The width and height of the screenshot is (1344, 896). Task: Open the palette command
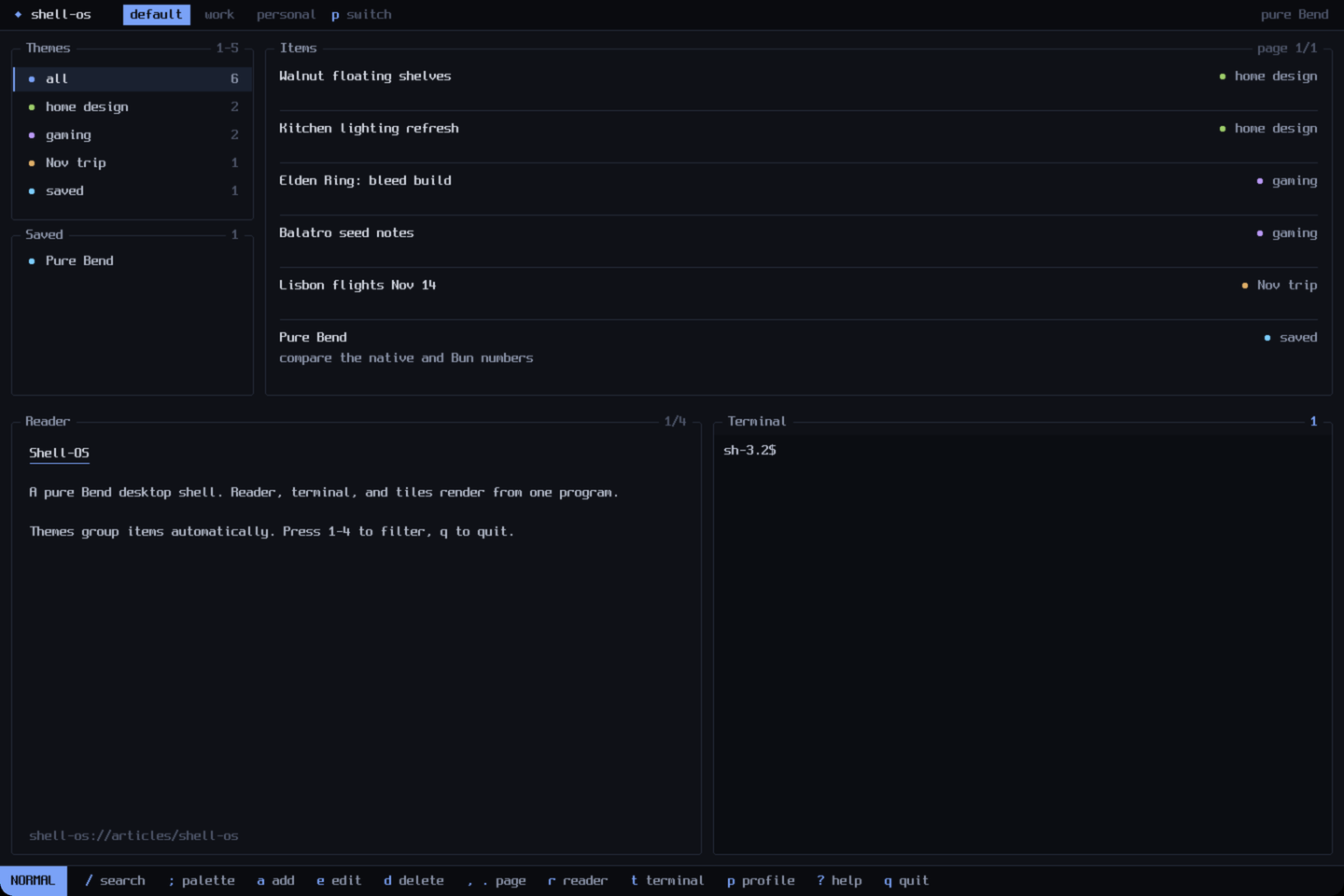[x=202, y=881]
